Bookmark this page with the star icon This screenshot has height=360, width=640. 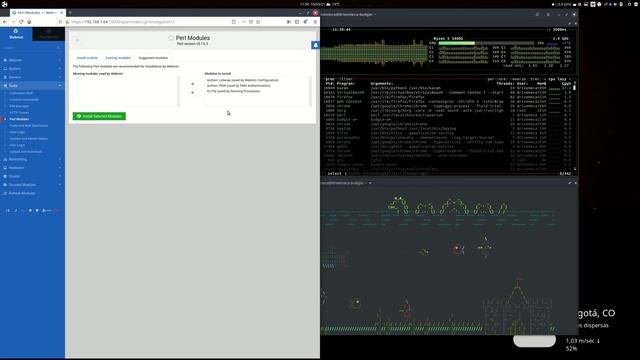pos(258,22)
